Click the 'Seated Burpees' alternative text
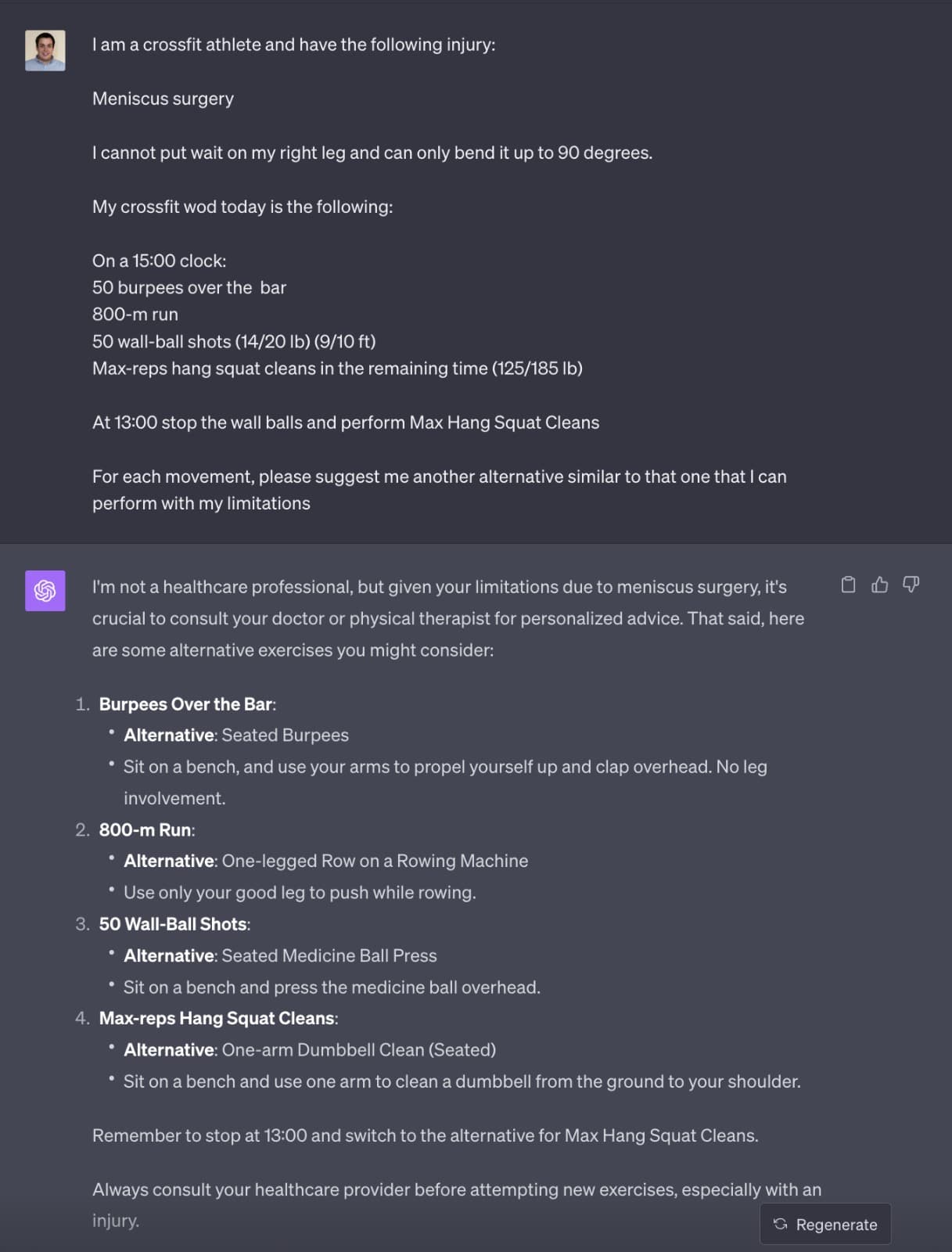 285,736
